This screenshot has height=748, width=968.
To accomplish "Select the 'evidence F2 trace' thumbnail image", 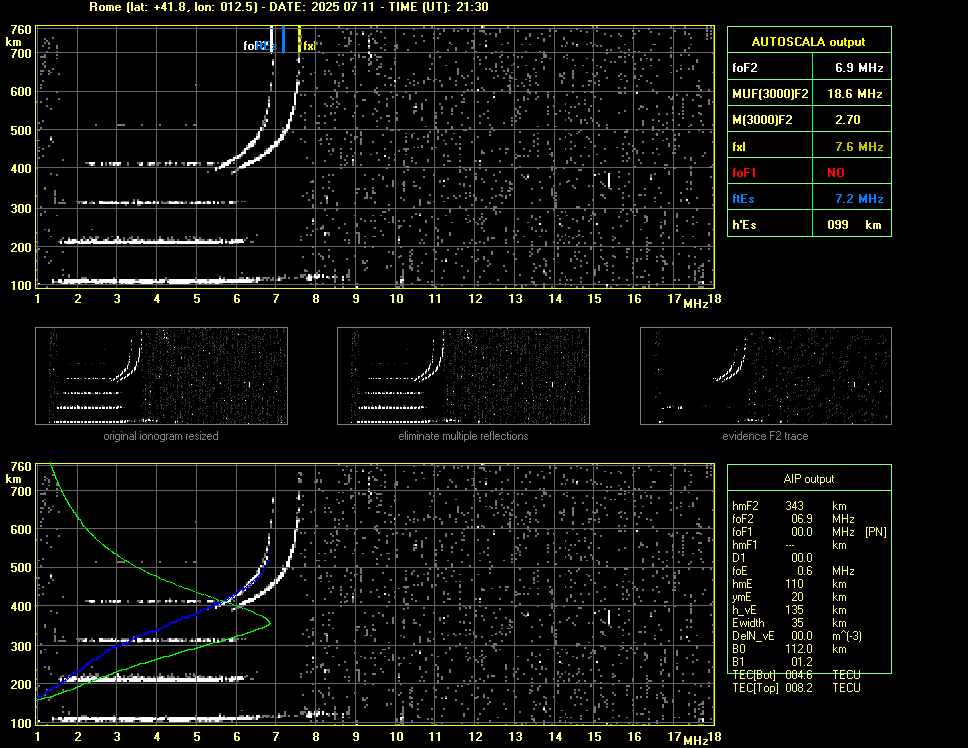I will coord(766,376).
